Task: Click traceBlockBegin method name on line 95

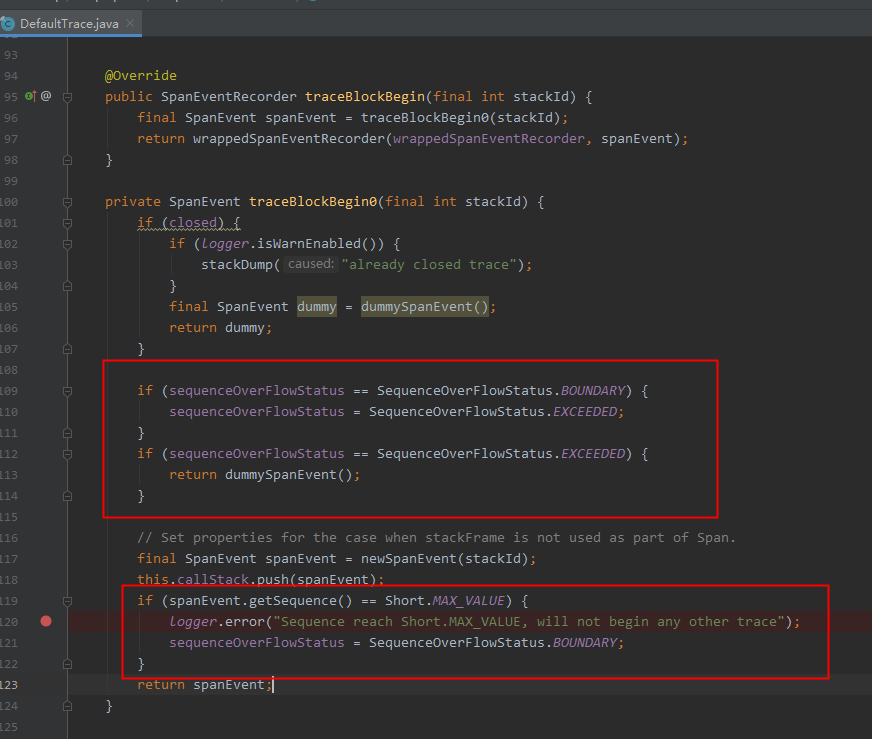Action: [365, 97]
